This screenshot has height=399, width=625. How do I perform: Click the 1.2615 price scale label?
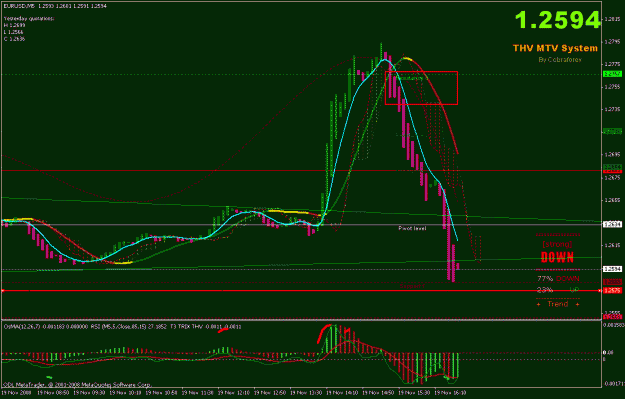612,246
